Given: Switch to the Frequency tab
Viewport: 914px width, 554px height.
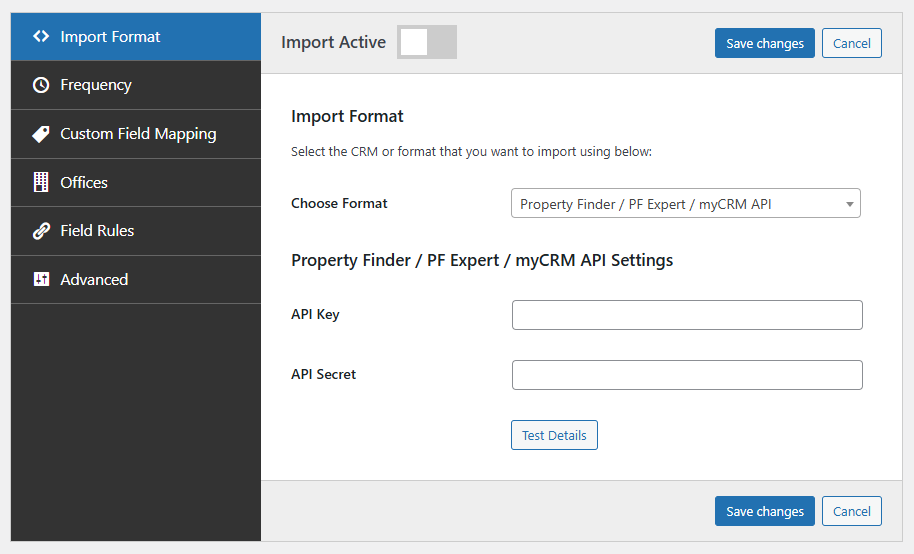Looking at the screenshot, I should pyautogui.click(x=136, y=85).
